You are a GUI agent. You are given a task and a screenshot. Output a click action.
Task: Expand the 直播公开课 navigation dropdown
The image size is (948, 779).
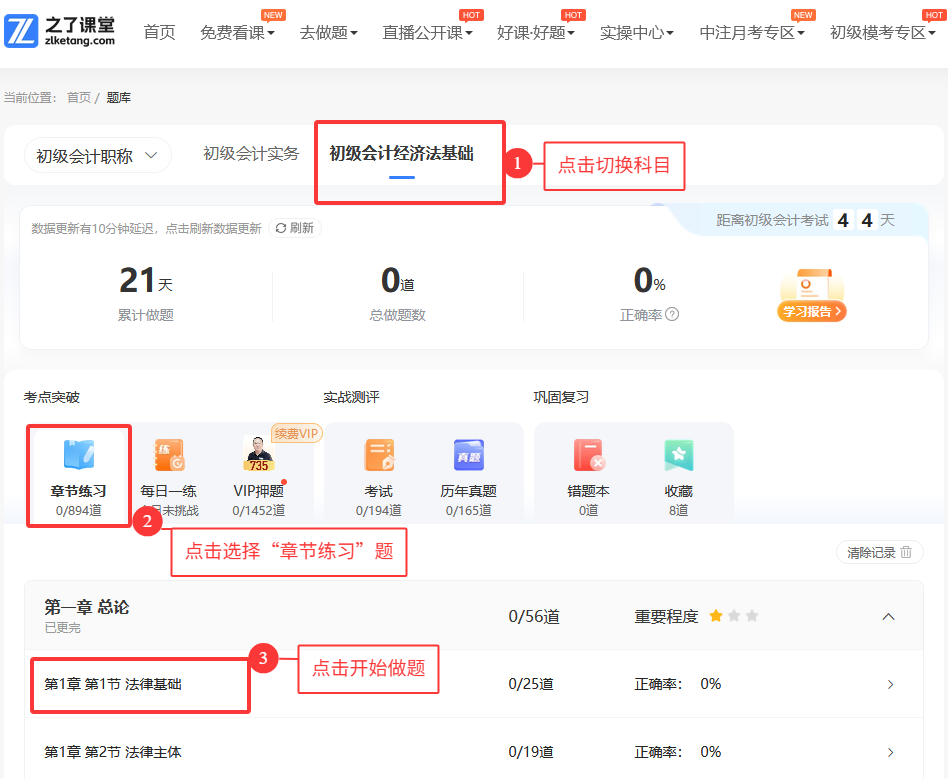[x=427, y=32]
